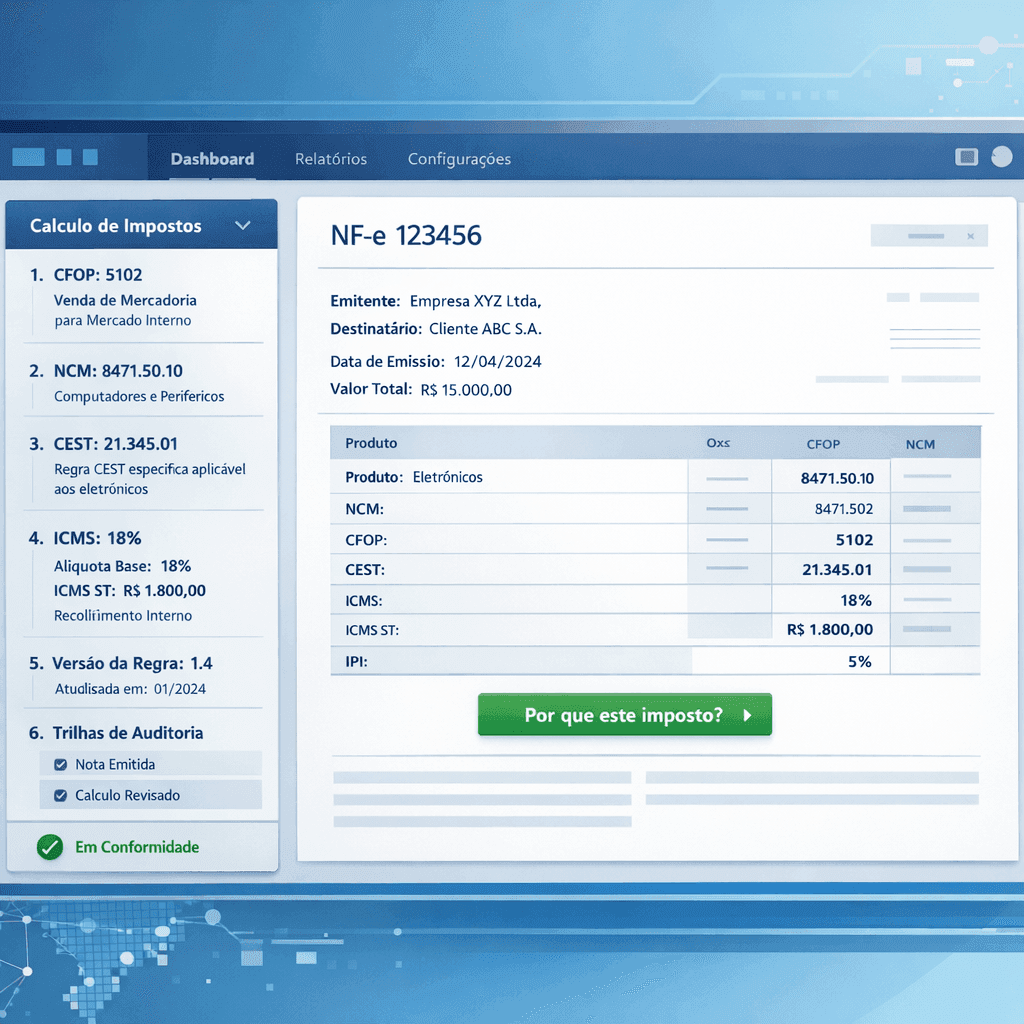Click the Aliquota Base: 18% line
This screenshot has height=1024, width=1024.
tap(122, 566)
